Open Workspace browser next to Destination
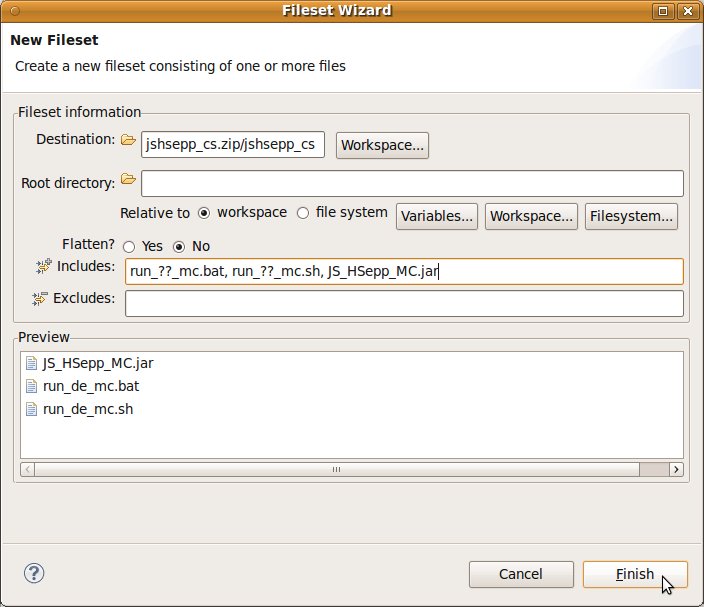The height and width of the screenshot is (607, 704). [x=383, y=145]
